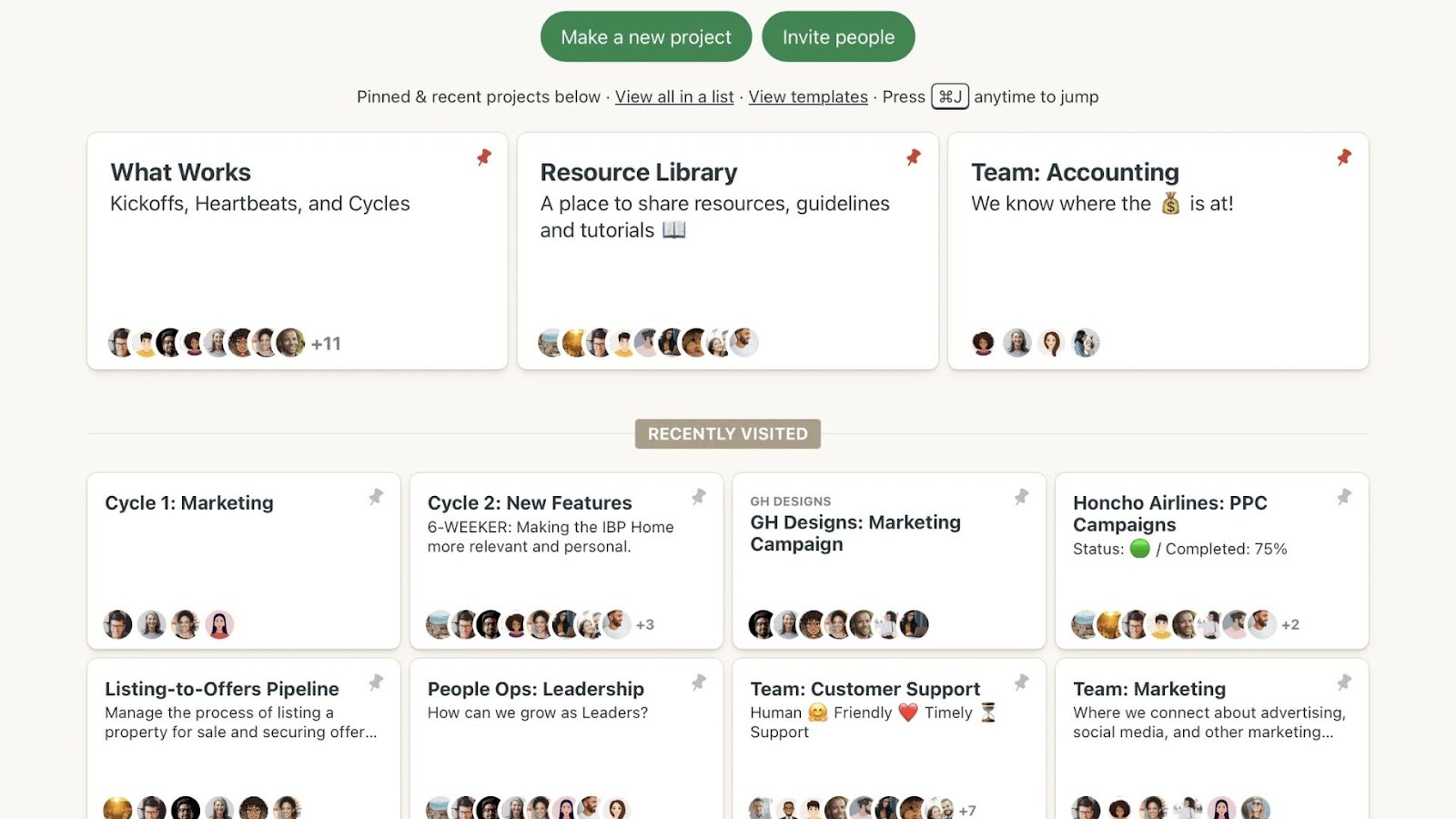Screen dimensions: 1456x819
Task: Open "View templates"
Action: (807, 96)
